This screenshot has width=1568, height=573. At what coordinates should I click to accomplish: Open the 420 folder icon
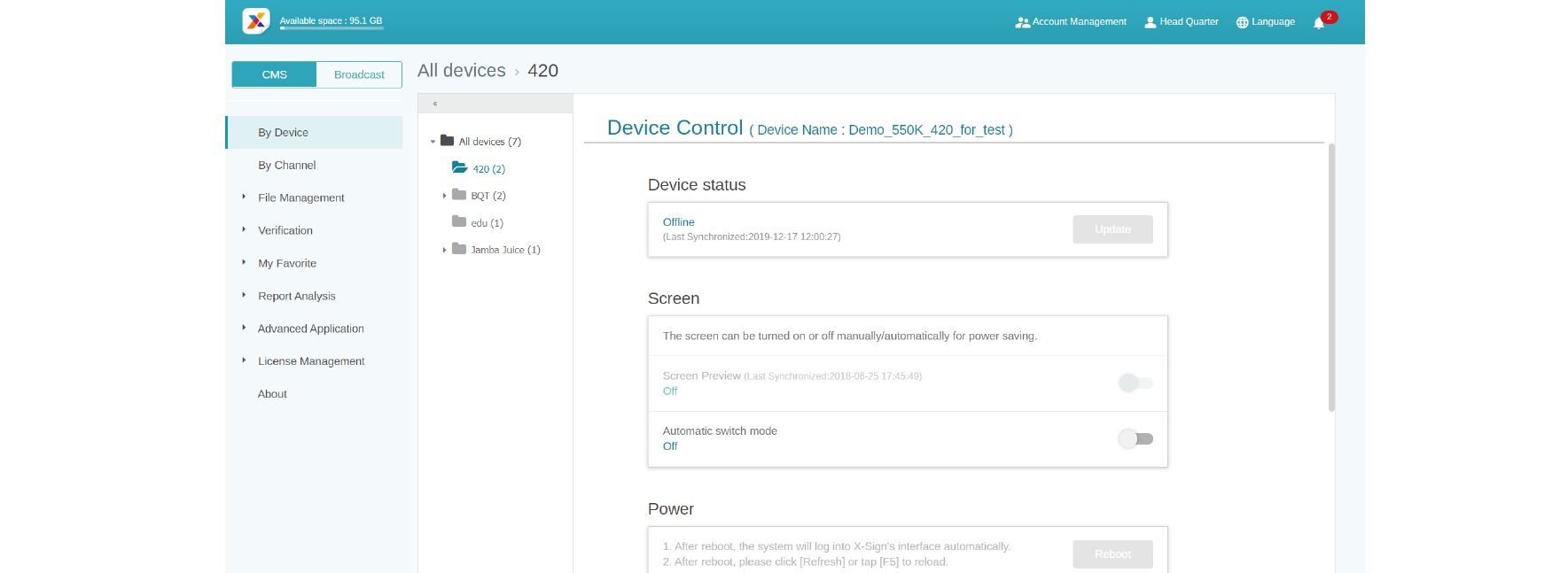coord(459,167)
